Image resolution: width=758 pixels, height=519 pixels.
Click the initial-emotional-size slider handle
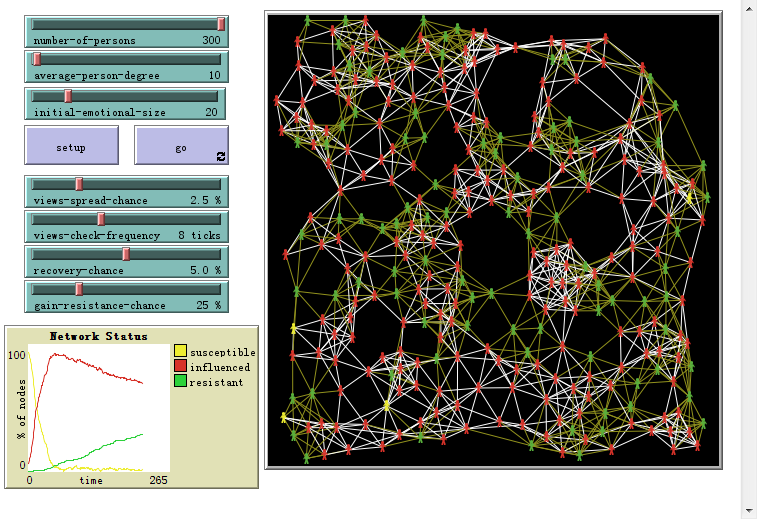(68, 96)
